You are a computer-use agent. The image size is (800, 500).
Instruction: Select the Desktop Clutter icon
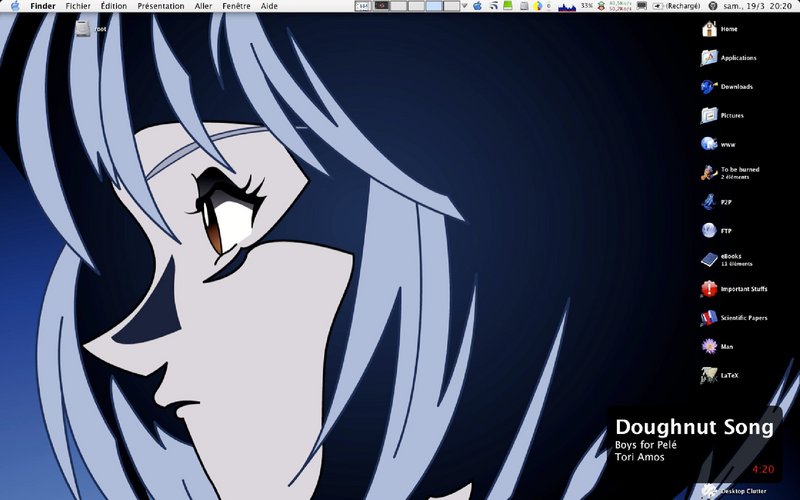709,491
